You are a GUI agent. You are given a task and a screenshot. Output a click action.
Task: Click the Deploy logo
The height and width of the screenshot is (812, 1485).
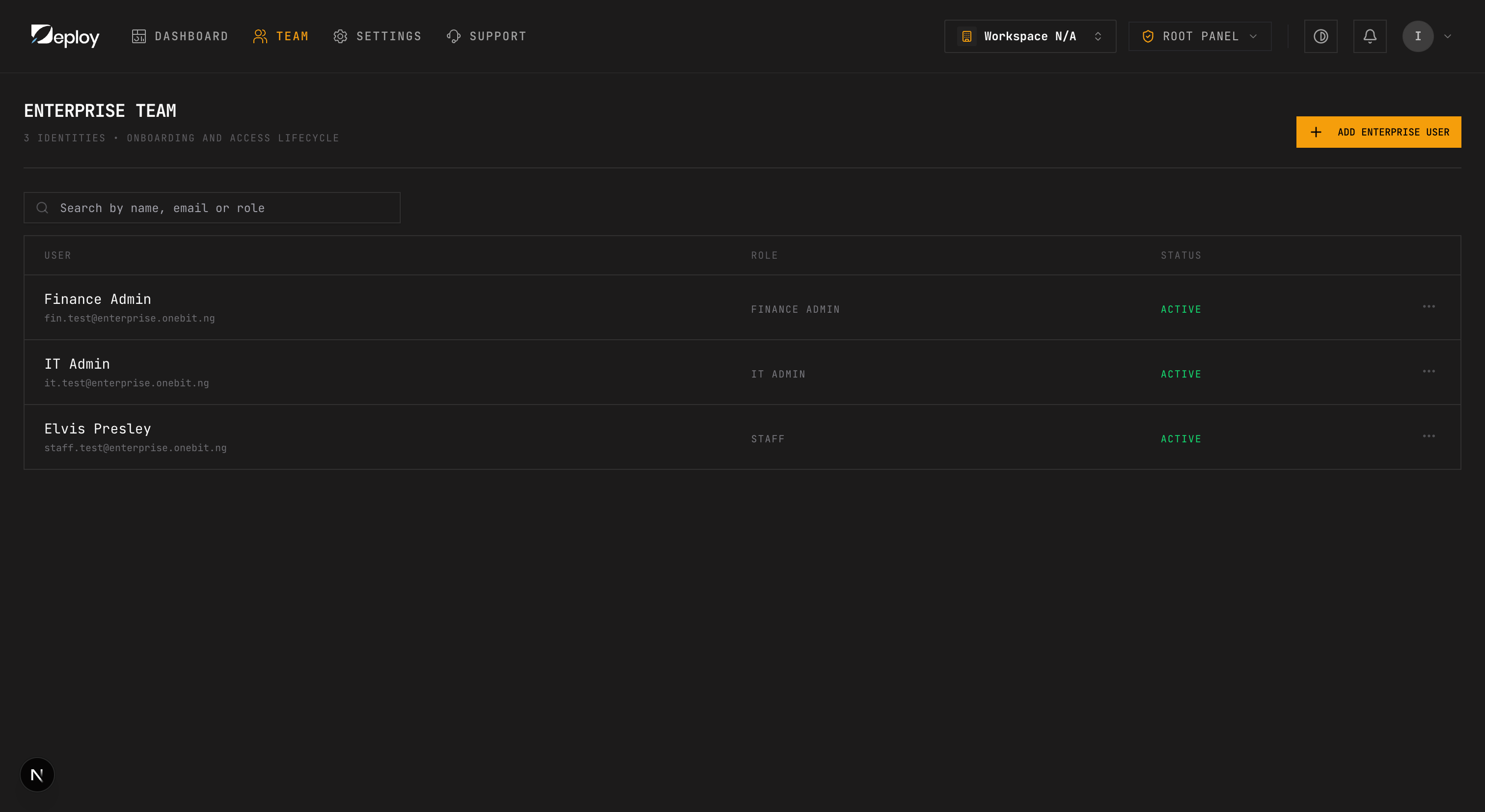[64, 36]
